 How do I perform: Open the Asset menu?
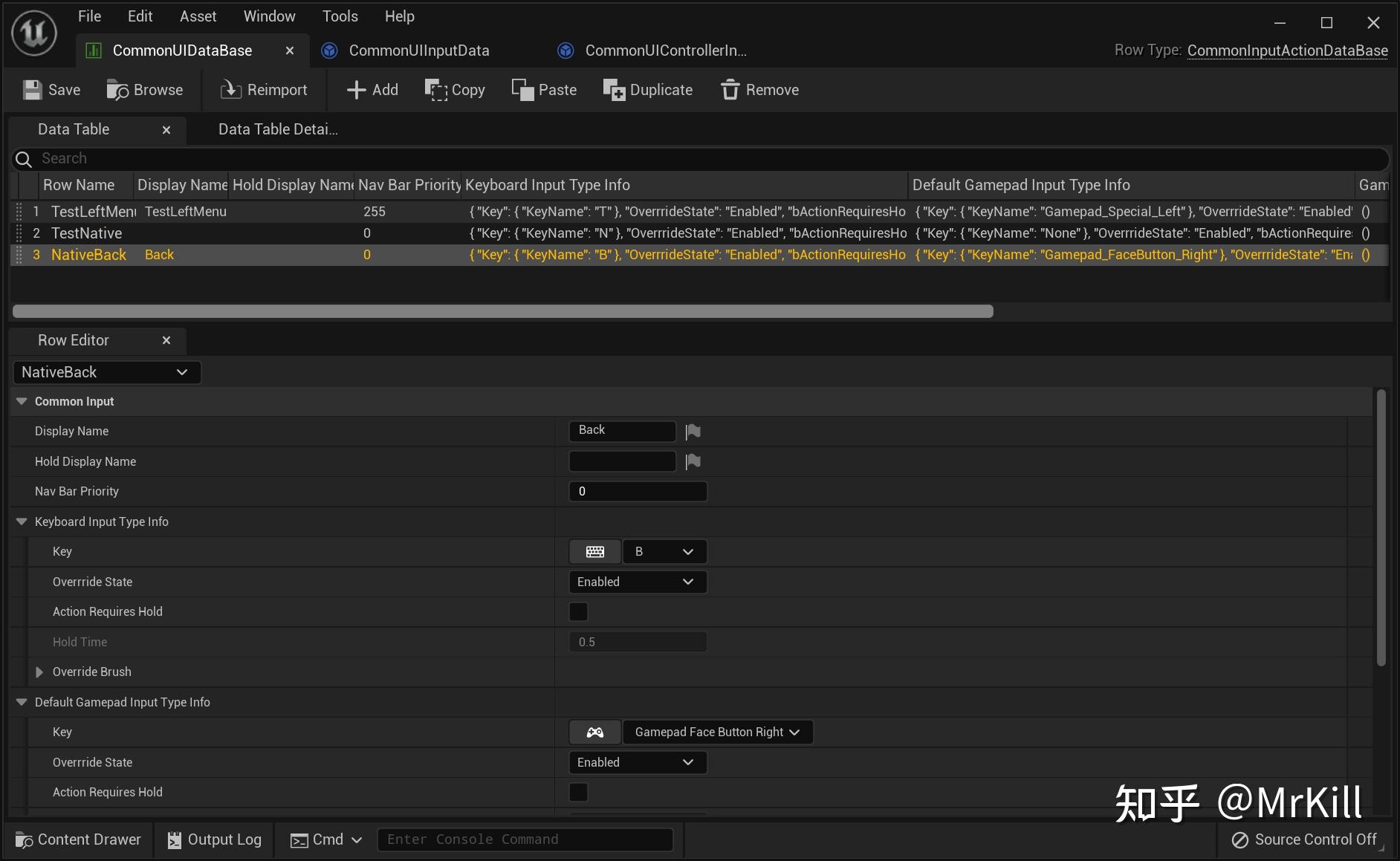[x=198, y=16]
